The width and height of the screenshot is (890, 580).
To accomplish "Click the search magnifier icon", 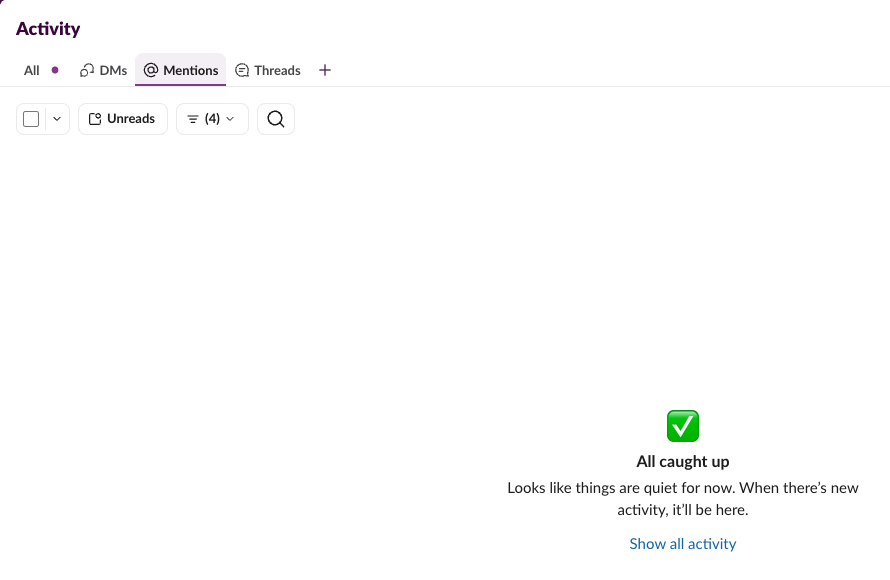I will click(276, 119).
